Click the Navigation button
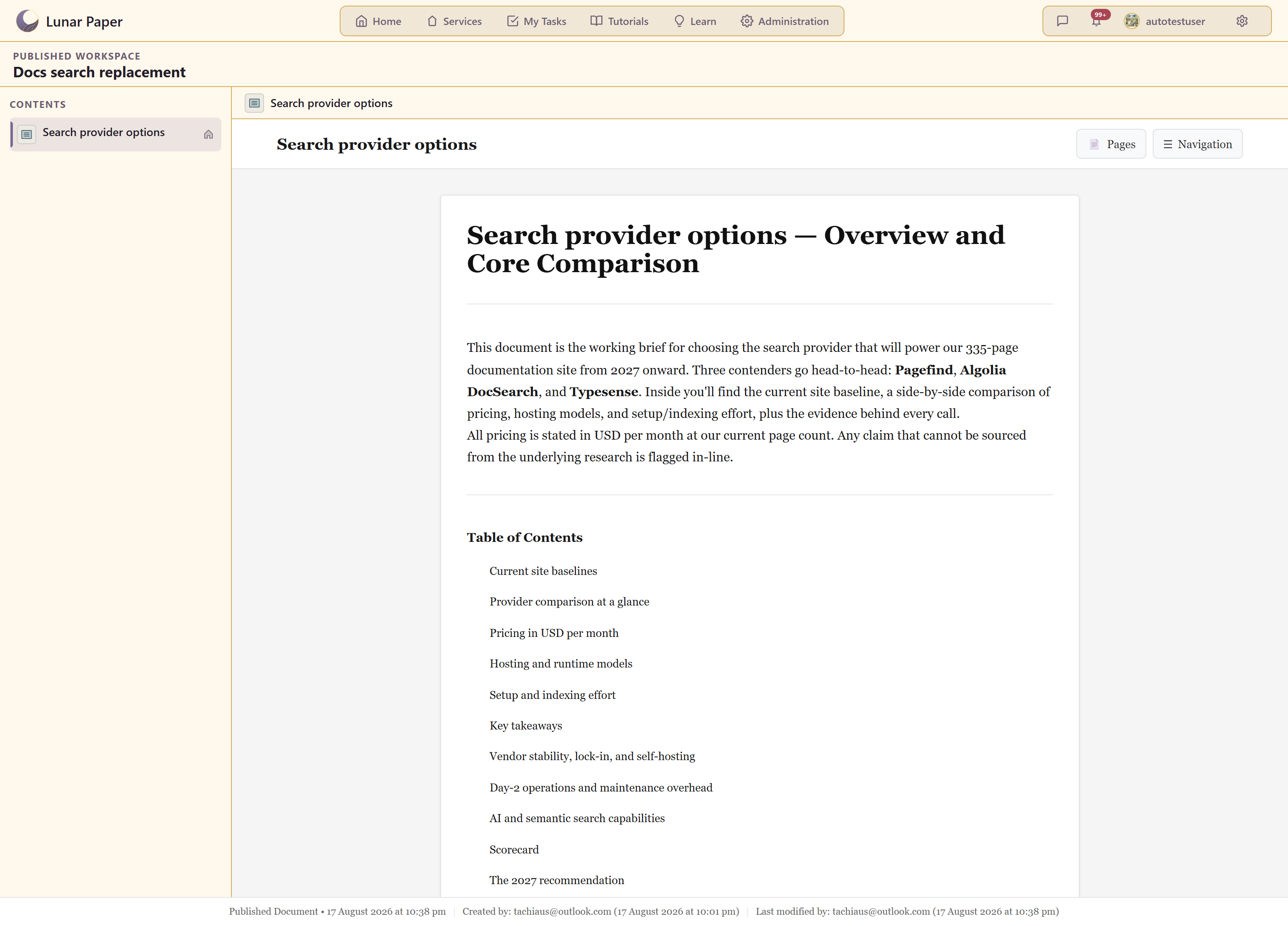This screenshot has height=926, width=1288. 1197,144
